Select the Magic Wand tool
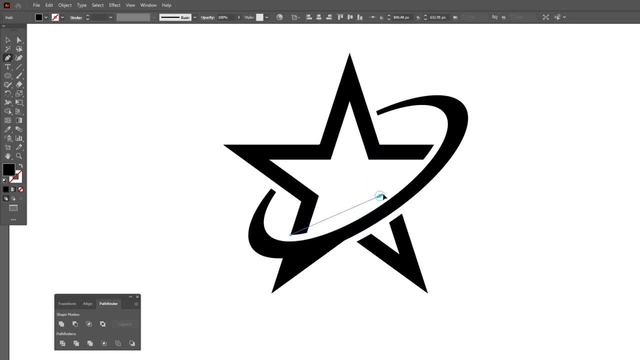The height and width of the screenshot is (360, 640). click(8, 49)
